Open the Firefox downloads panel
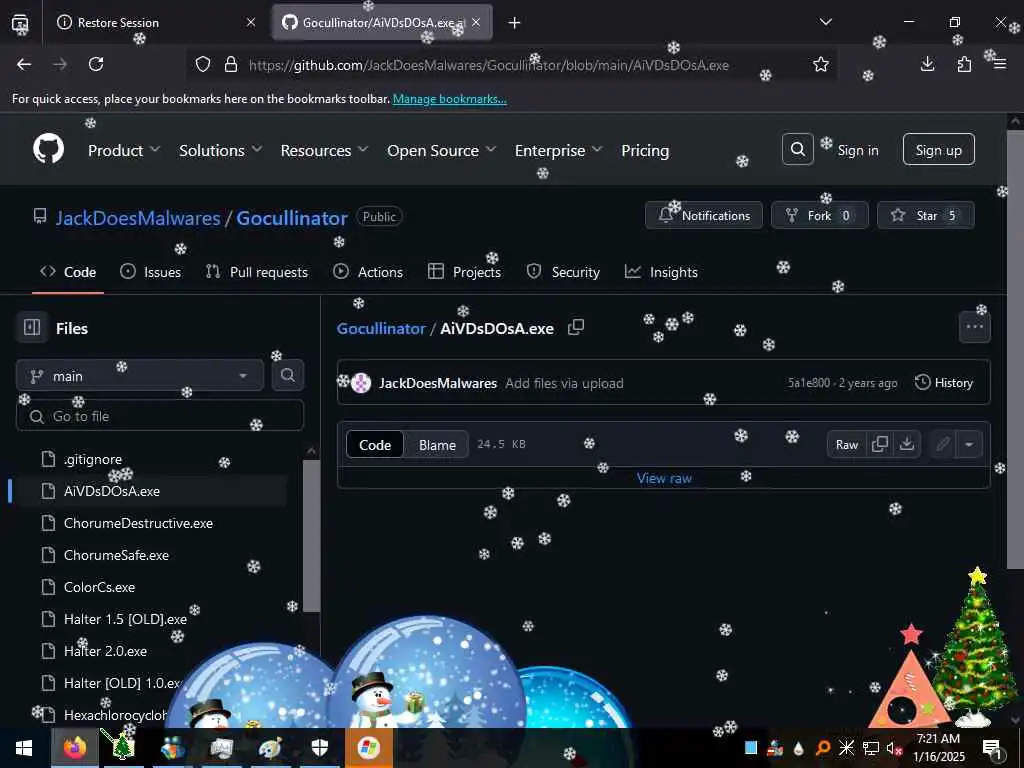 pyautogui.click(x=927, y=64)
